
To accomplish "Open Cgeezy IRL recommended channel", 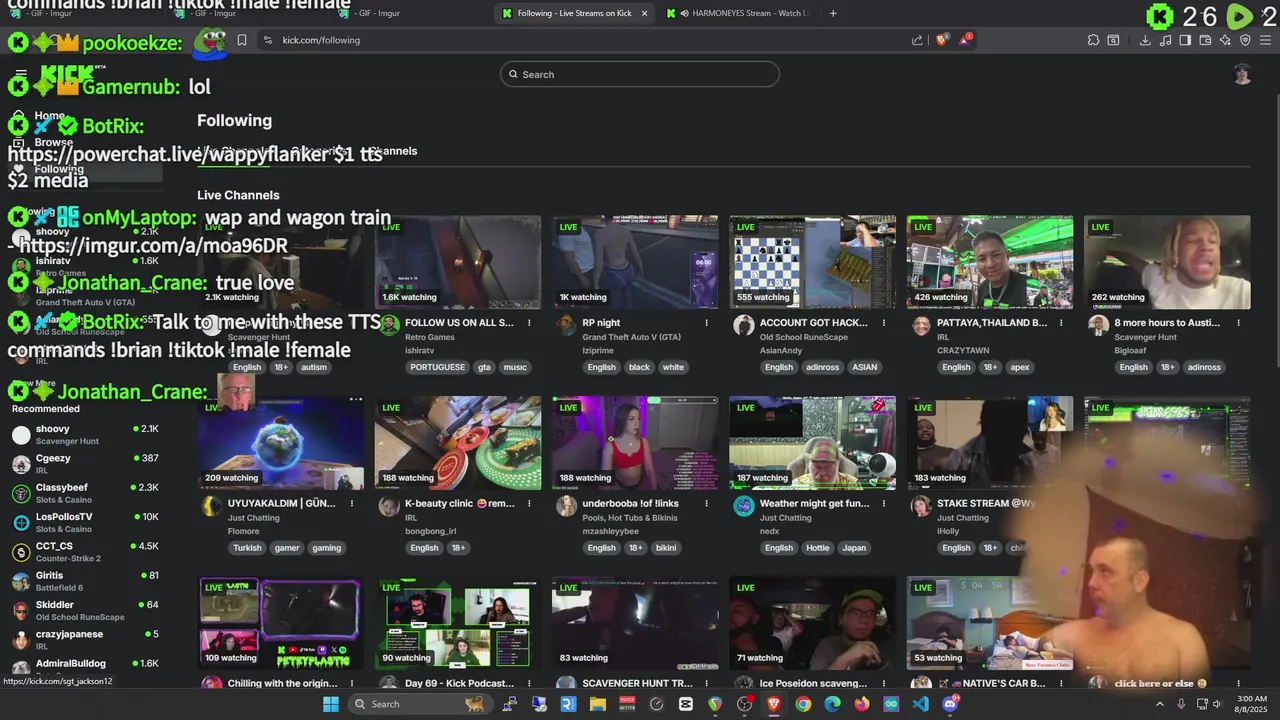I will coord(86,464).
